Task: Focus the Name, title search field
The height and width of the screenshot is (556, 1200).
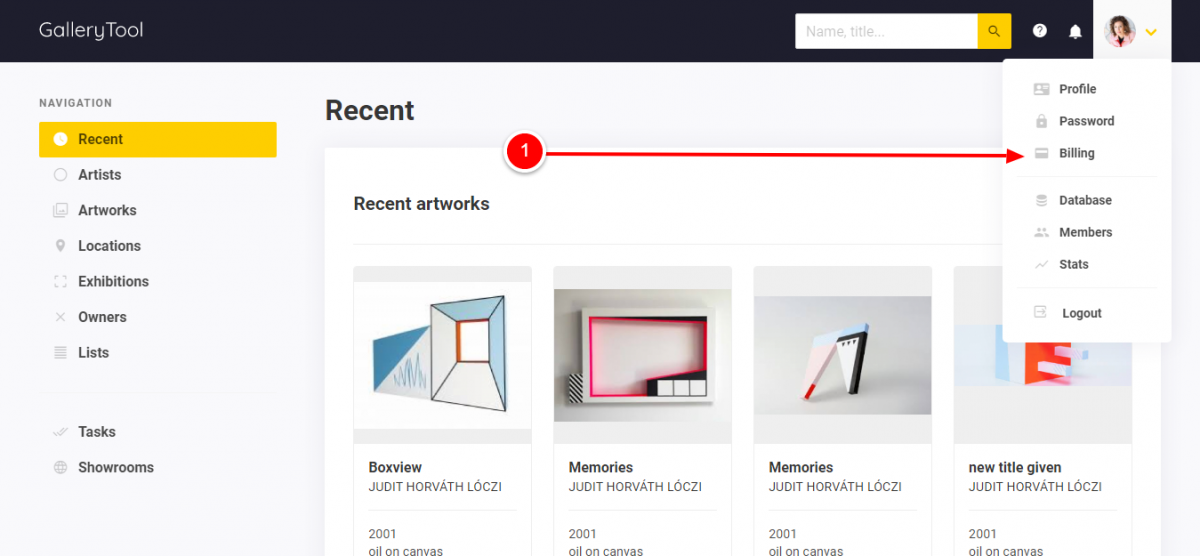Action: click(x=886, y=31)
